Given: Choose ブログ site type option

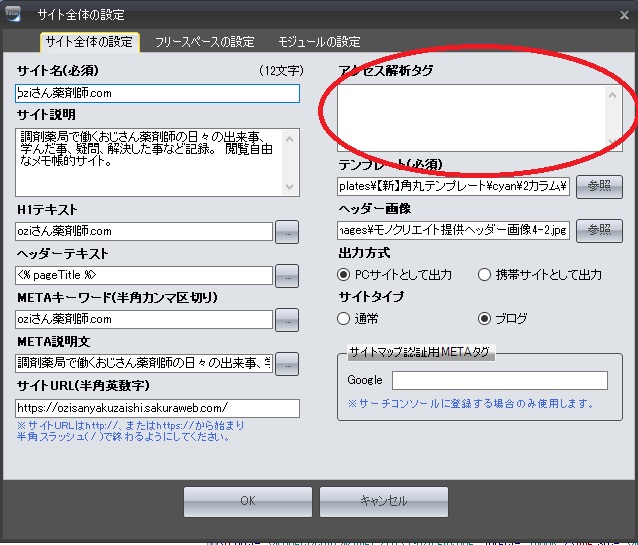Looking at the screenshot, I should [485, 319].
